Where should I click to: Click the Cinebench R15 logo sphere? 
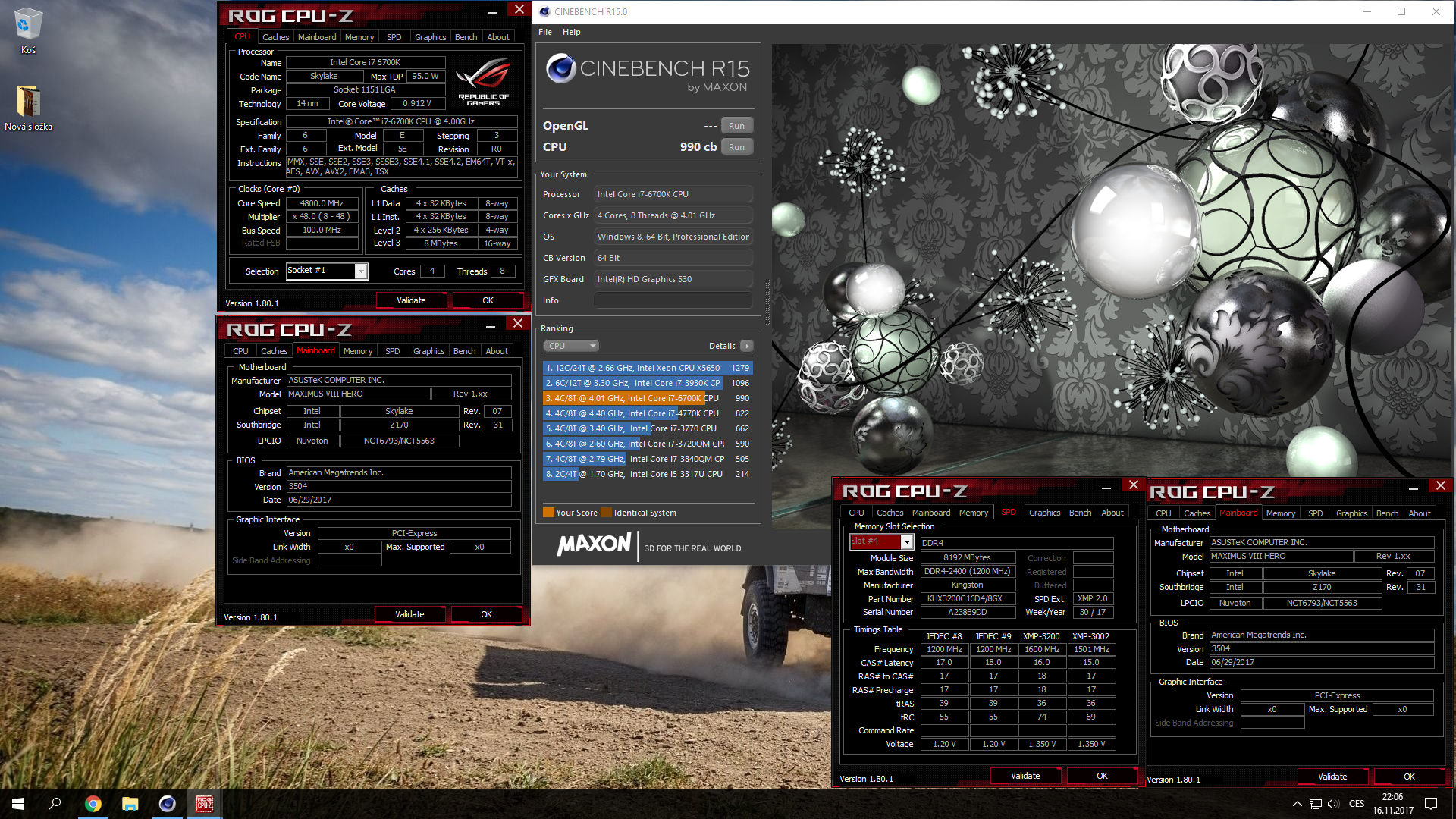[x=561, y=69]
